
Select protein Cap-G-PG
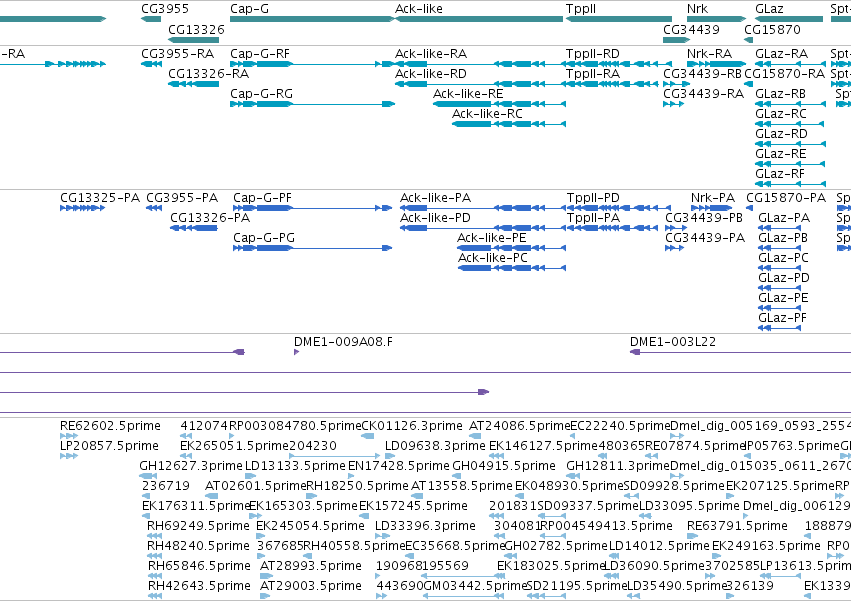click(x=313, y=248)
